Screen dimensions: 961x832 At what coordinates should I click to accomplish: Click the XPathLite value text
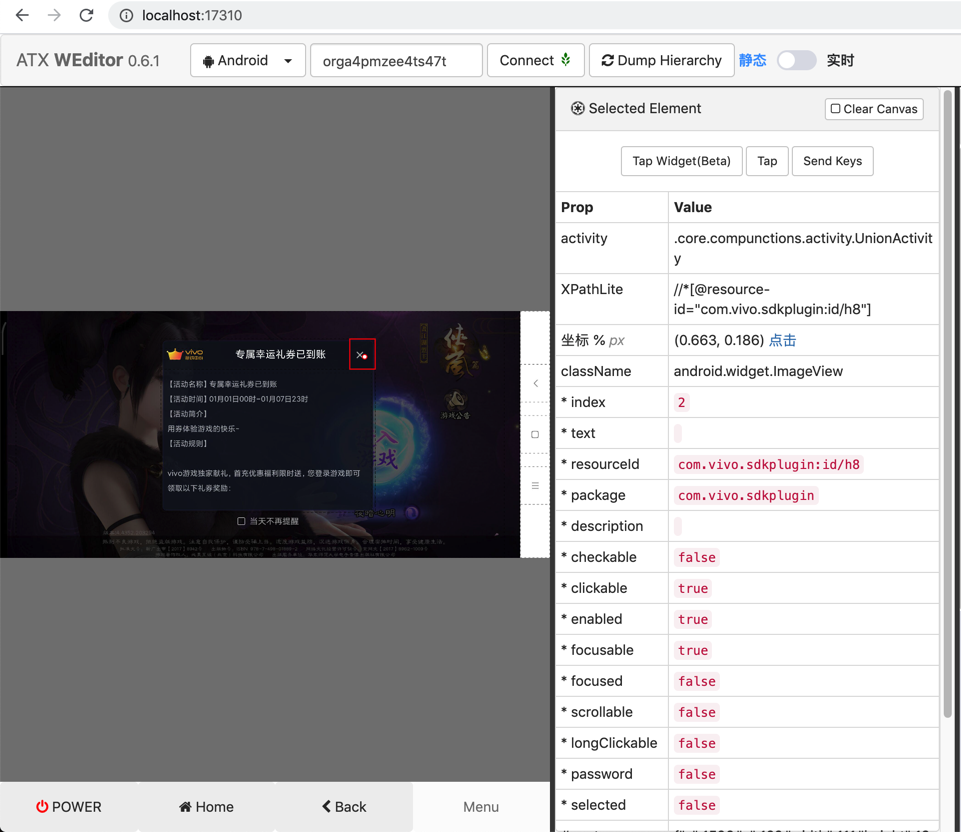pyautogui.click(x=772, y=299)
